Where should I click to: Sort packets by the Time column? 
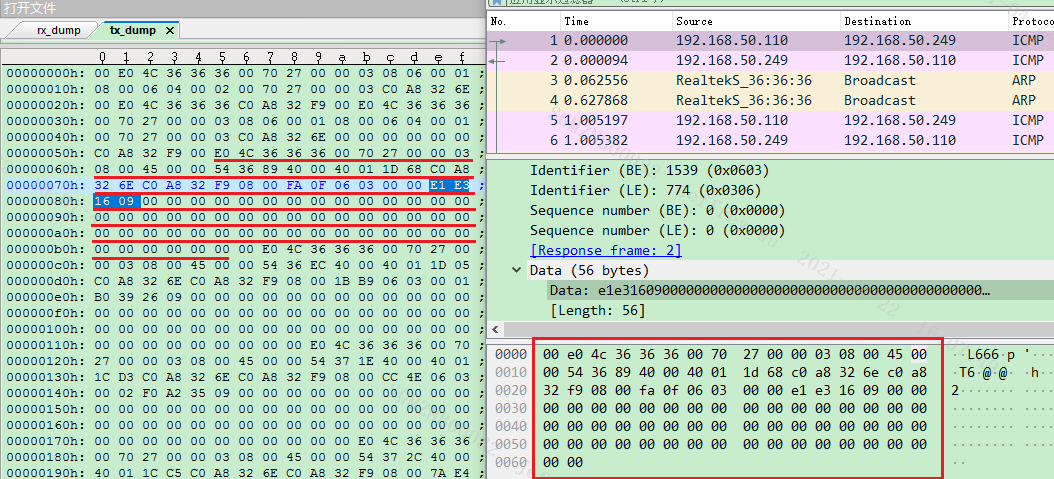[577, 21]
